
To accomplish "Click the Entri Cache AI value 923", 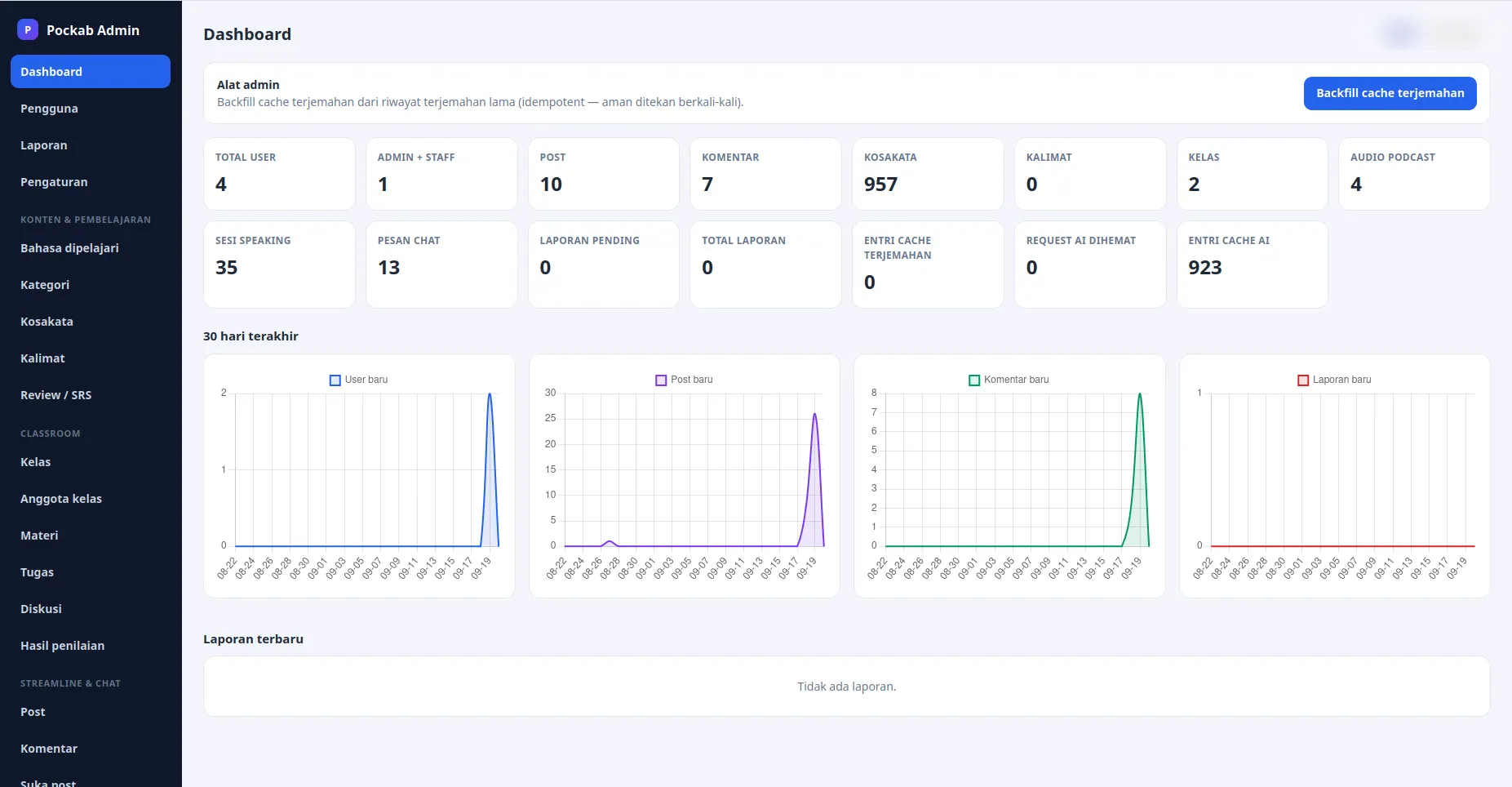I will (x=1205, y=268).
